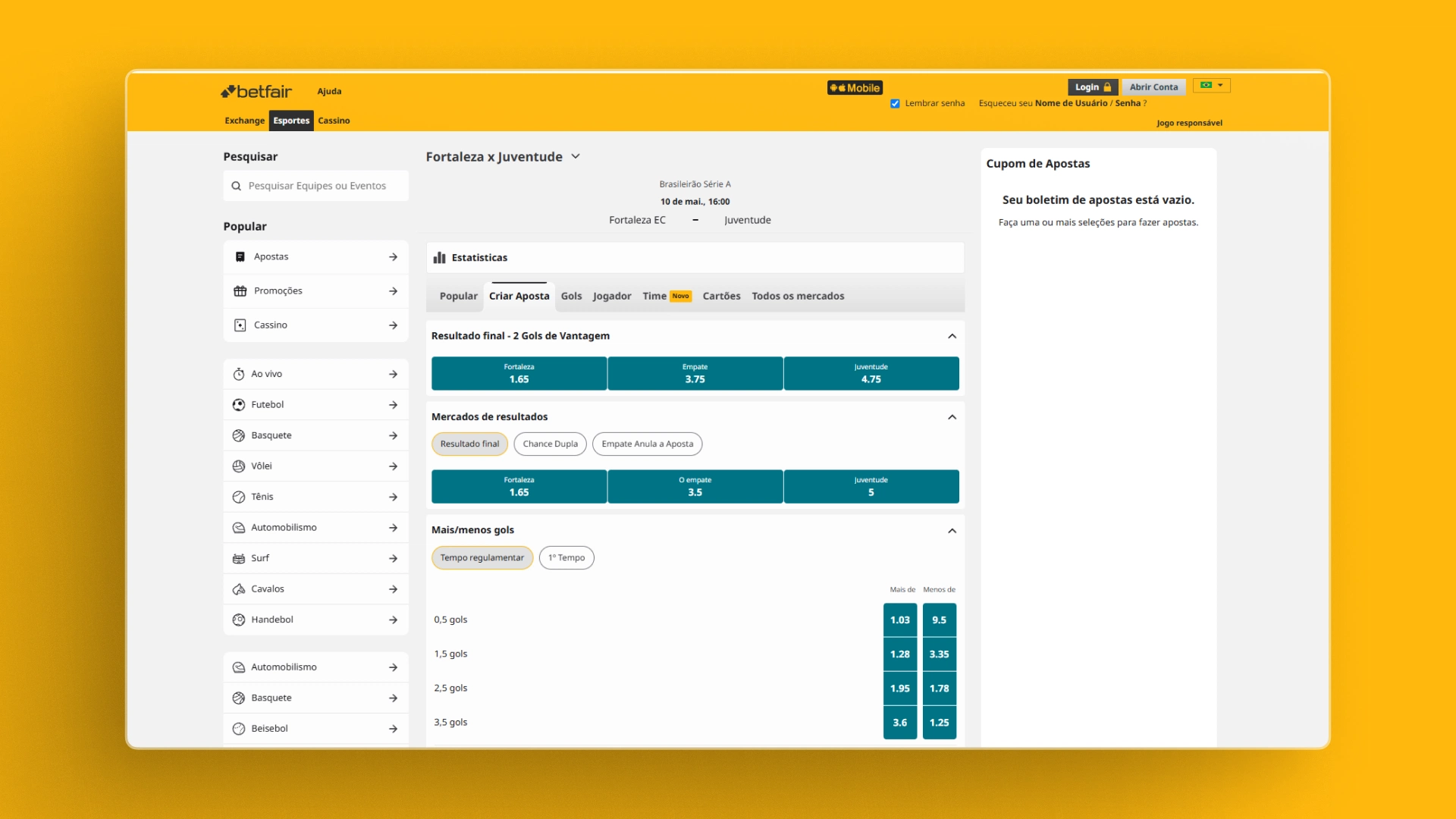The height and width of the screenshot is (819, 1456).
Task: Click the arrow on the Tênis row
Action: coord(393,497)
